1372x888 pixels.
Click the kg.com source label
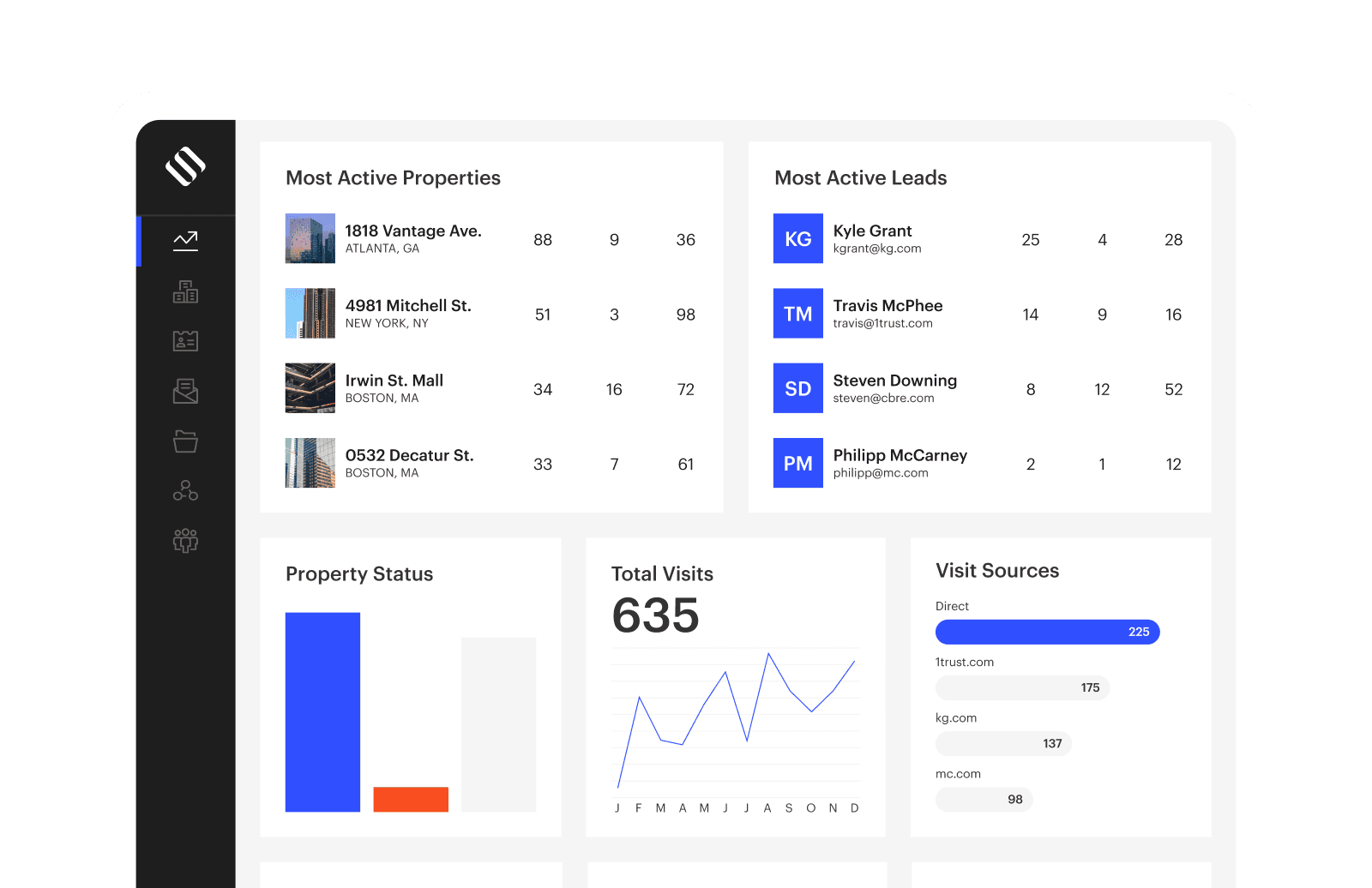point(956,718)
